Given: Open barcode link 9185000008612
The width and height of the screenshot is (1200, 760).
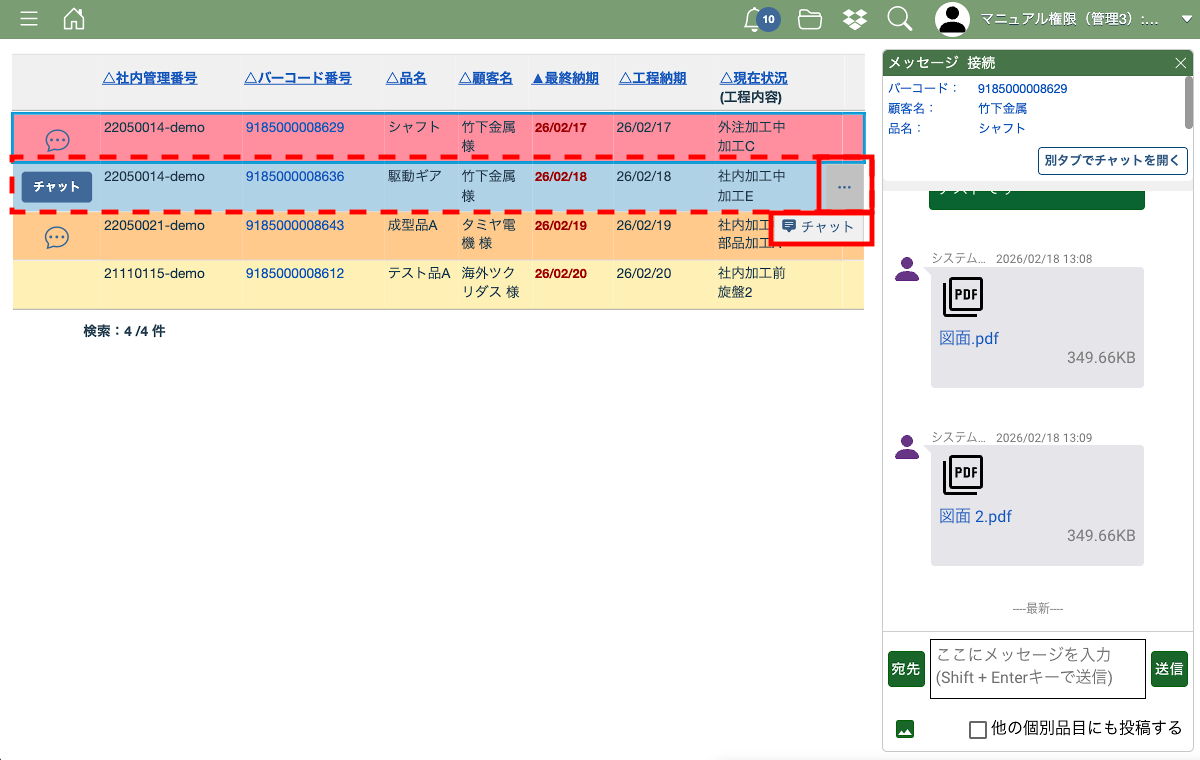Looking at the screenshot, I should coord(294,274).
